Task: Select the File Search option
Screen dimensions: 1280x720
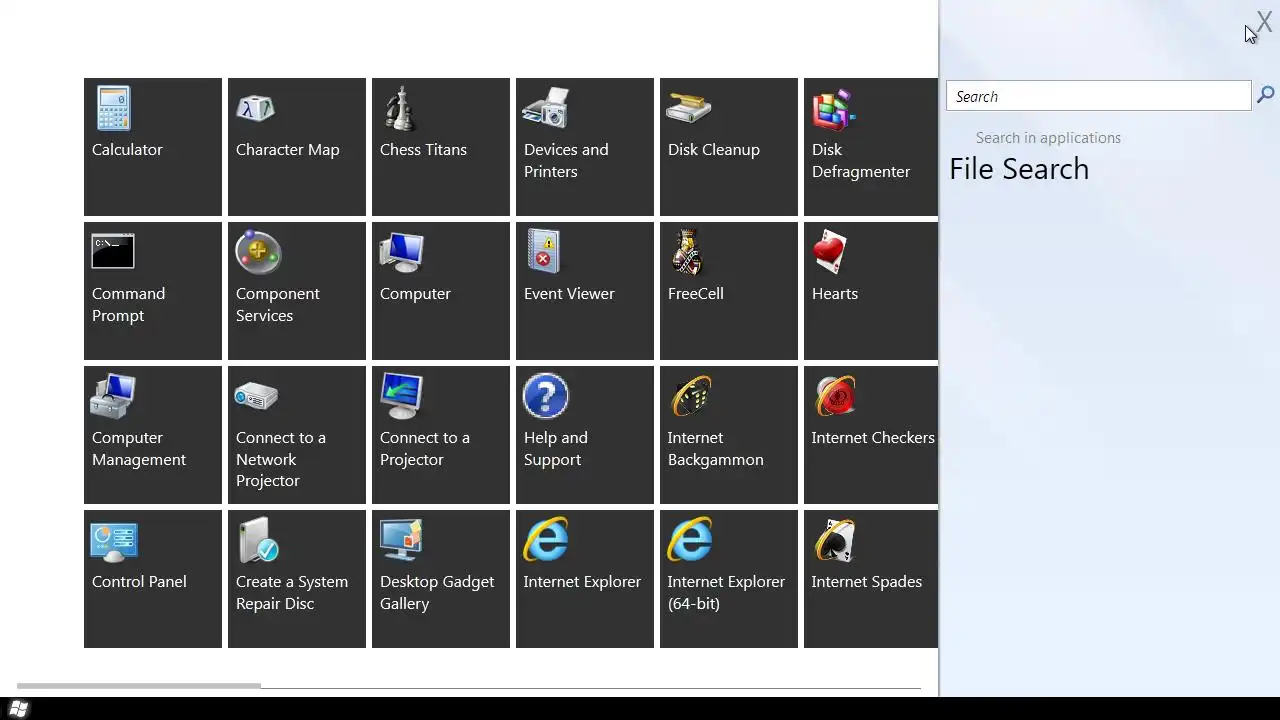Action: pos(1019,169)
